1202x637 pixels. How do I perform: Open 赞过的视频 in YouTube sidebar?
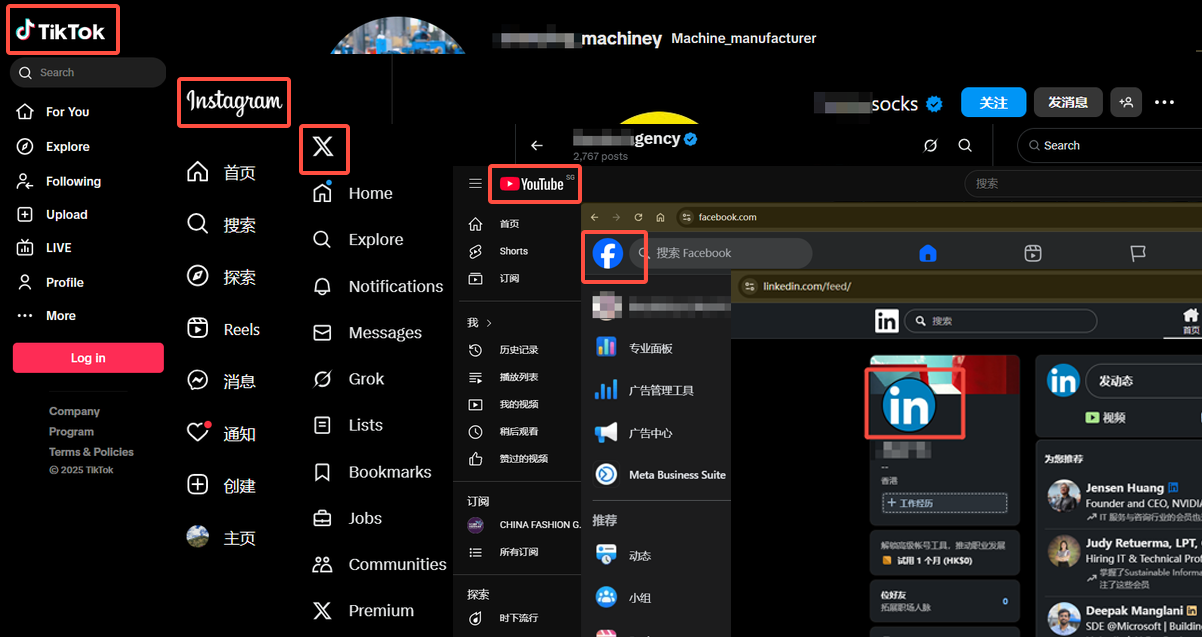pyautogui.click(x=510, y=458)
